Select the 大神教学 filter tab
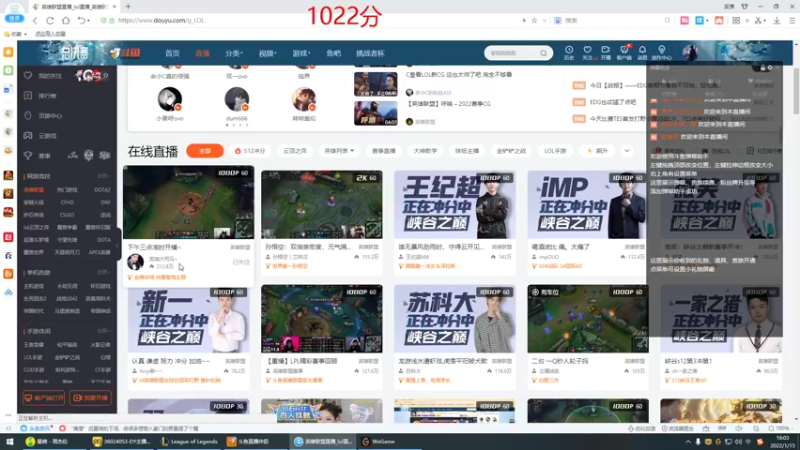 [x=425, y=151]
